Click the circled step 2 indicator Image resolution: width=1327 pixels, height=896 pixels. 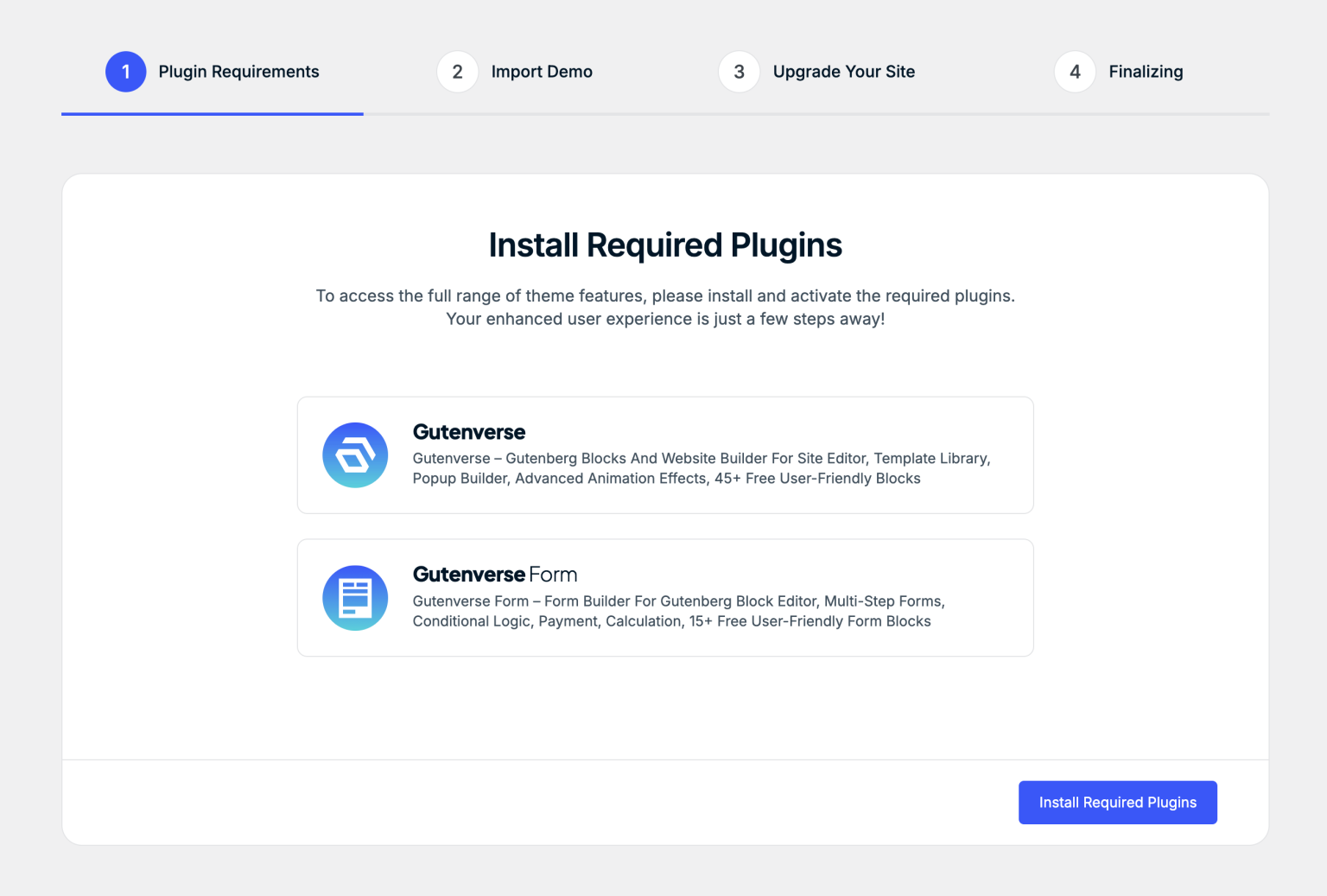457,72
